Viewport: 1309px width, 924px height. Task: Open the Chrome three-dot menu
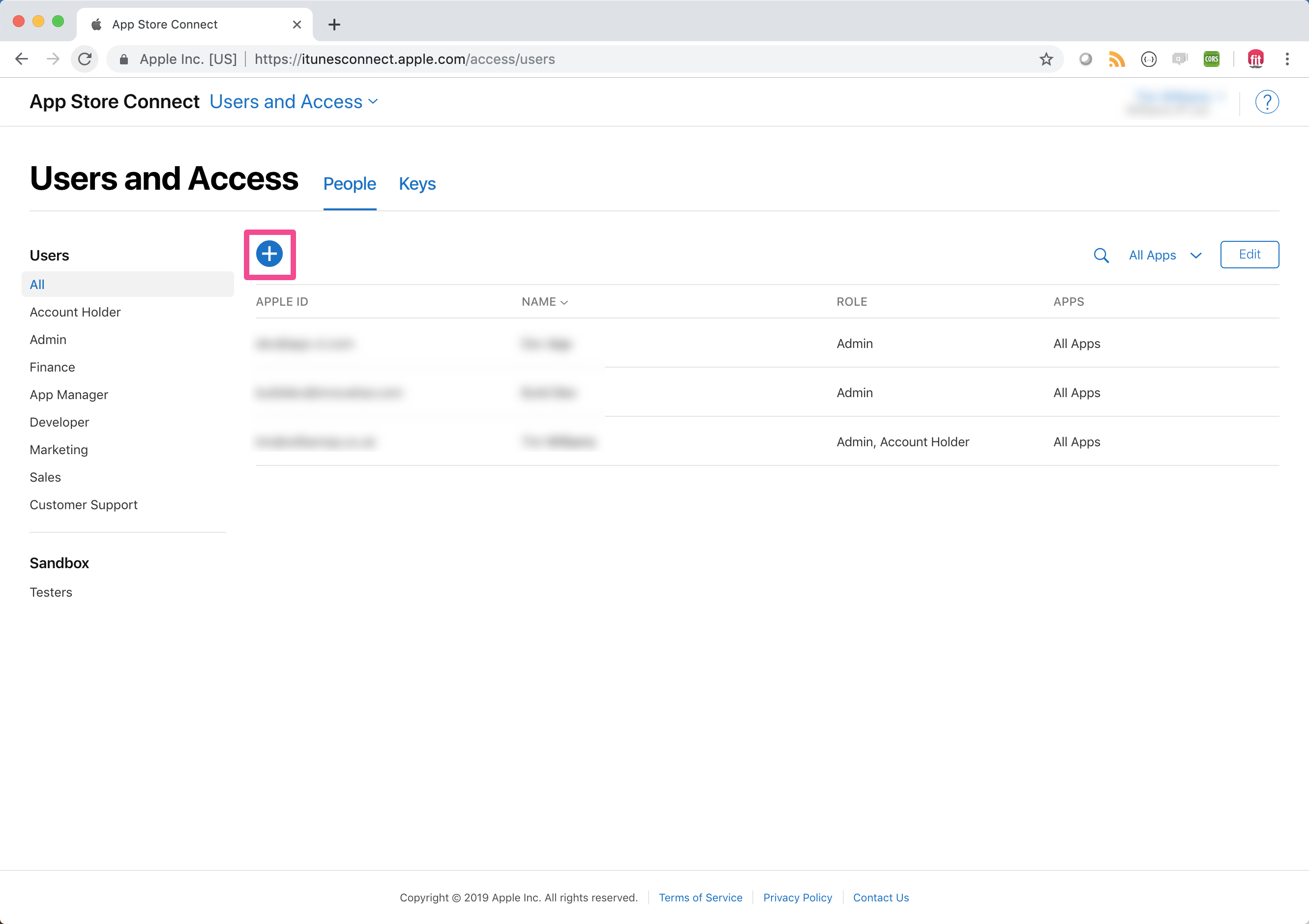coord(1287,58)
